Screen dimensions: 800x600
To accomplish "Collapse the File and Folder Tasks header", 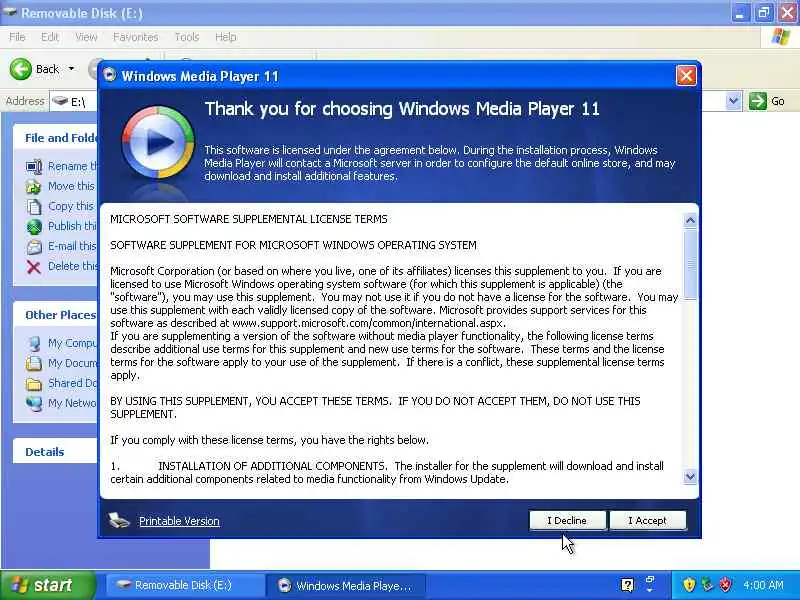I will tap(55, 138).
